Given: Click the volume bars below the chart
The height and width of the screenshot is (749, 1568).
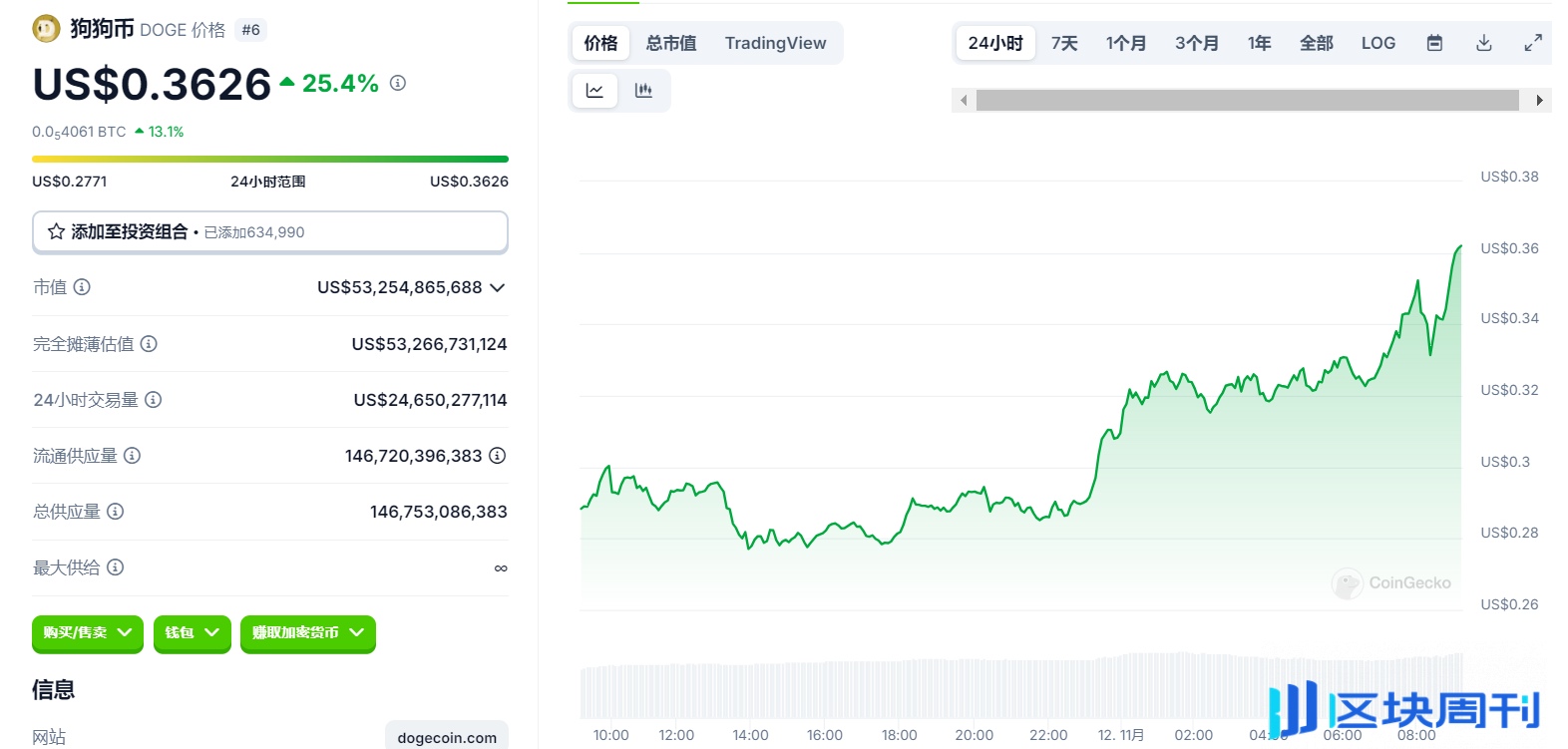Looking at the screenshot, I should 1020,685.
